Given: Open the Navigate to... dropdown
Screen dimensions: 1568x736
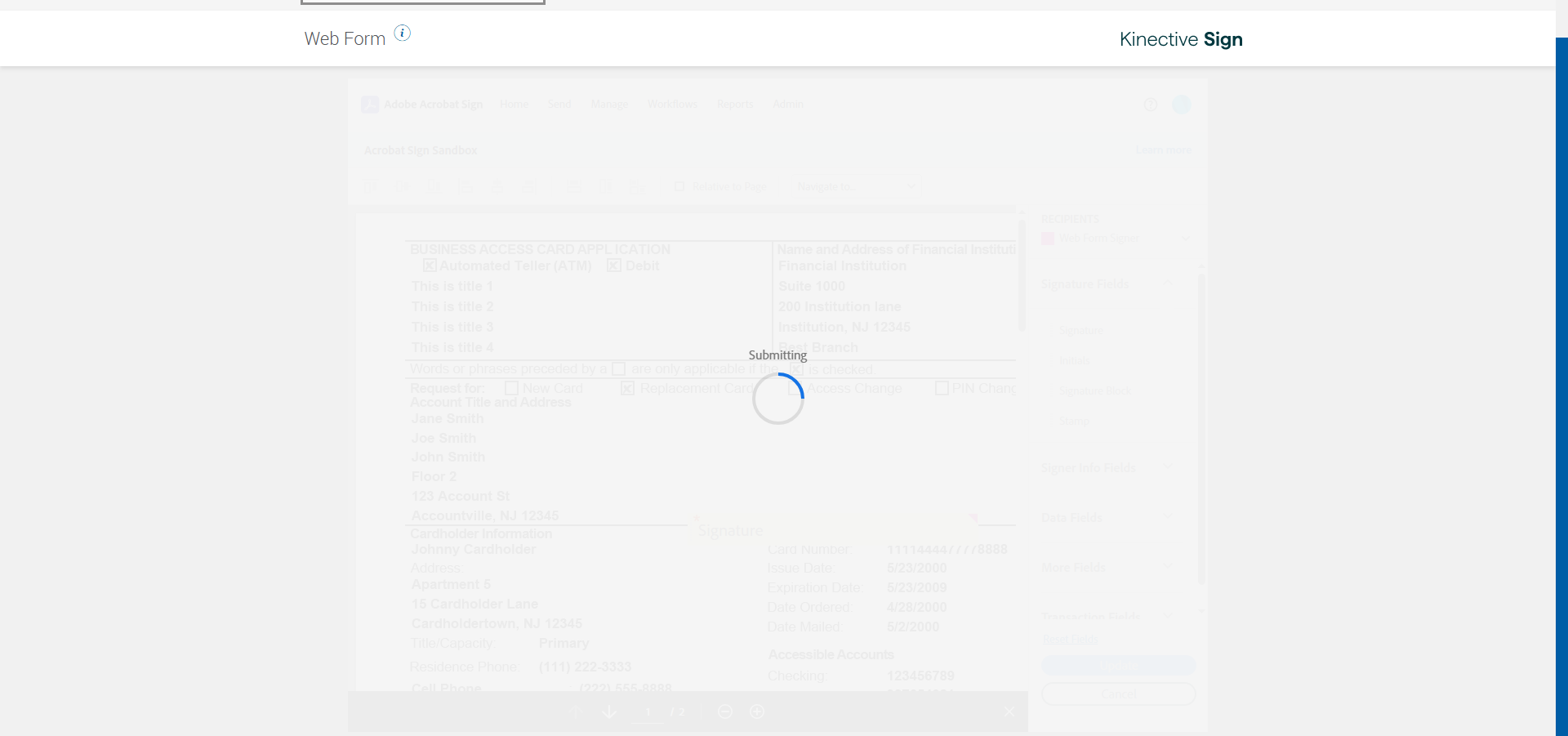Looking at the screenshot, I should point(856,187).
